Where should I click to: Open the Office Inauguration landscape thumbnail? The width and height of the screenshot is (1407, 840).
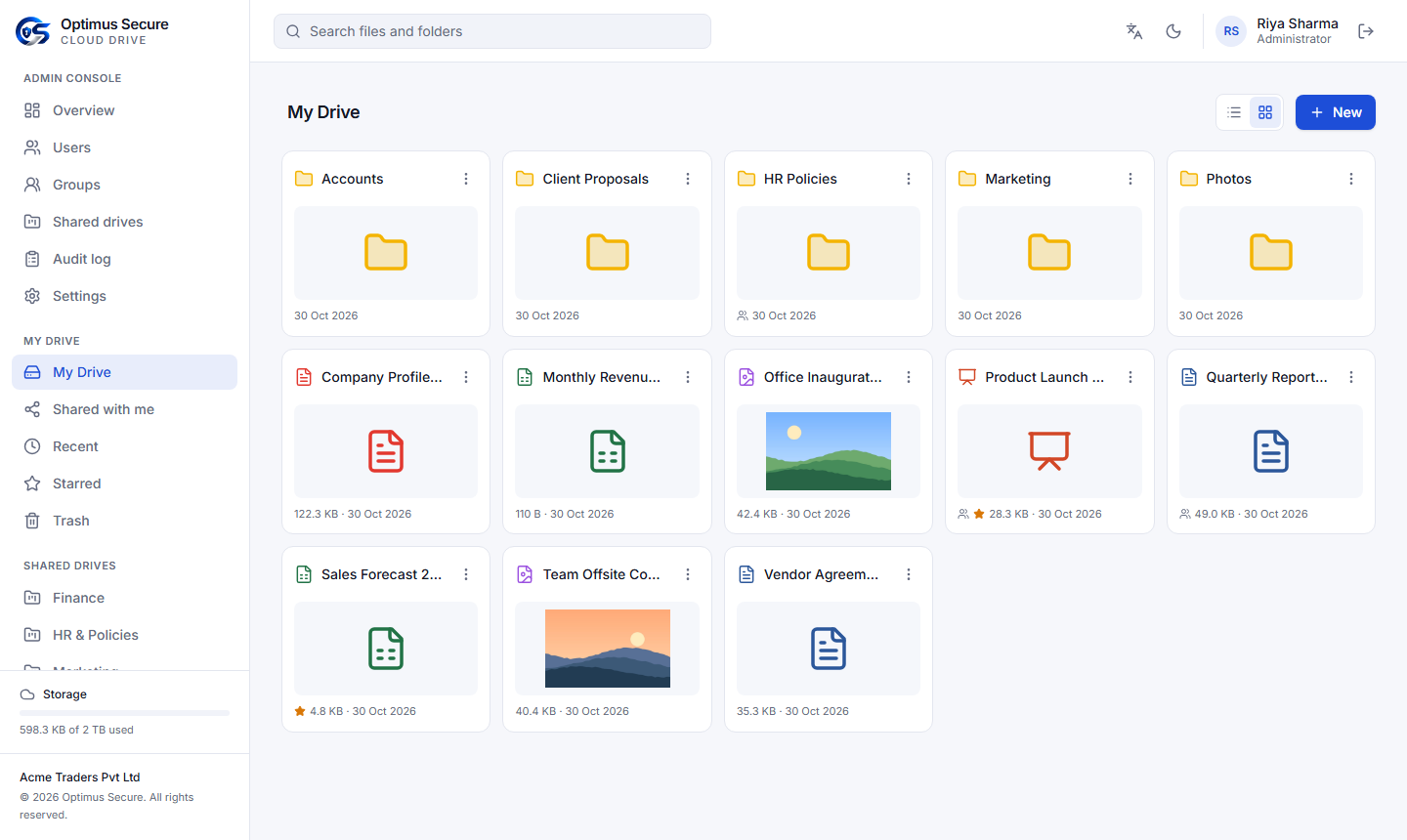[829, 451]
